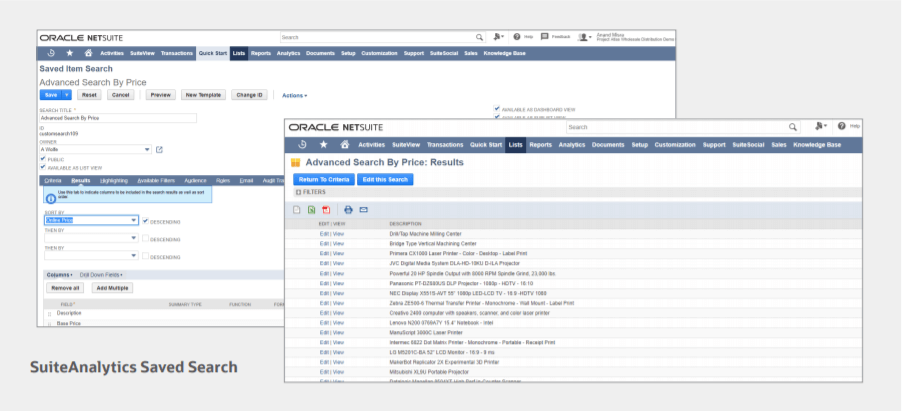Click the Reset button

88,95
